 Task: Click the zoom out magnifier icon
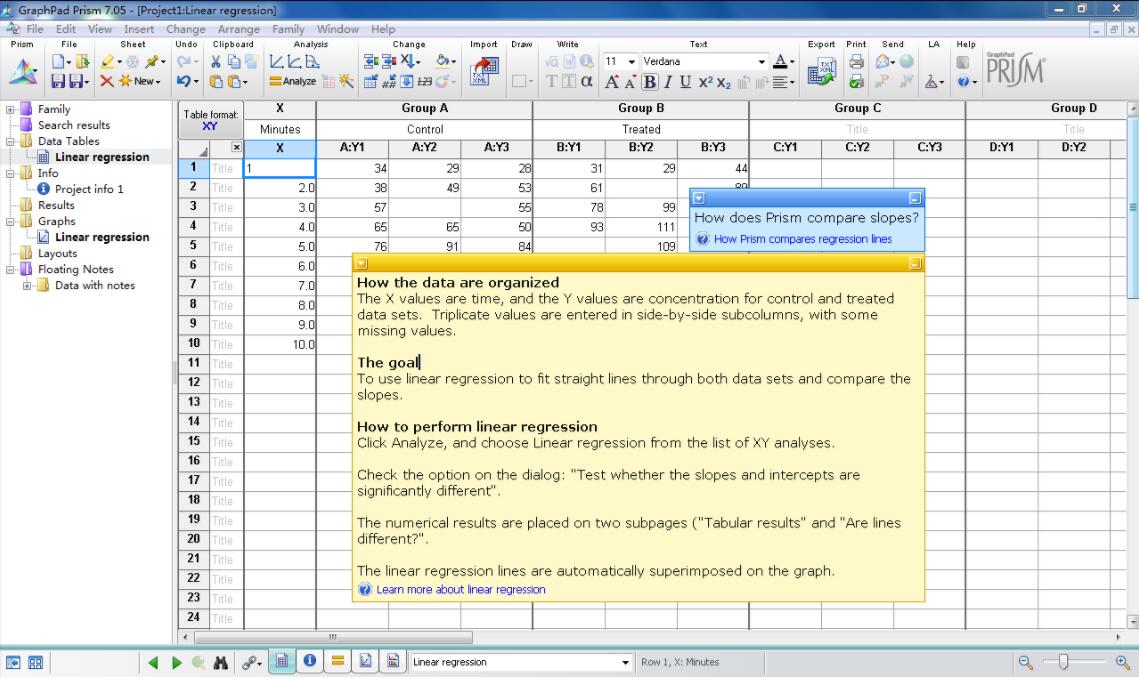[1025, 662]
